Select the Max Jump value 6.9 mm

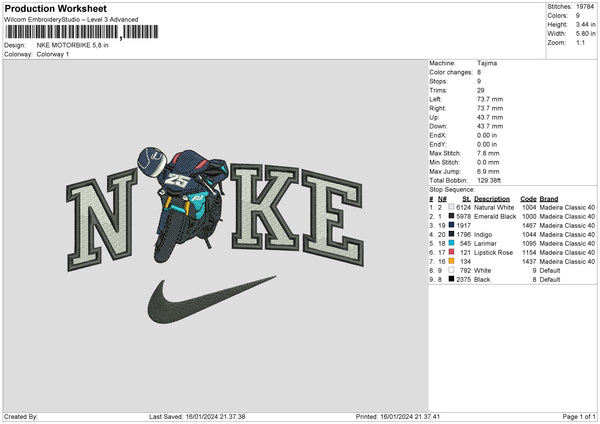point(488,171)
